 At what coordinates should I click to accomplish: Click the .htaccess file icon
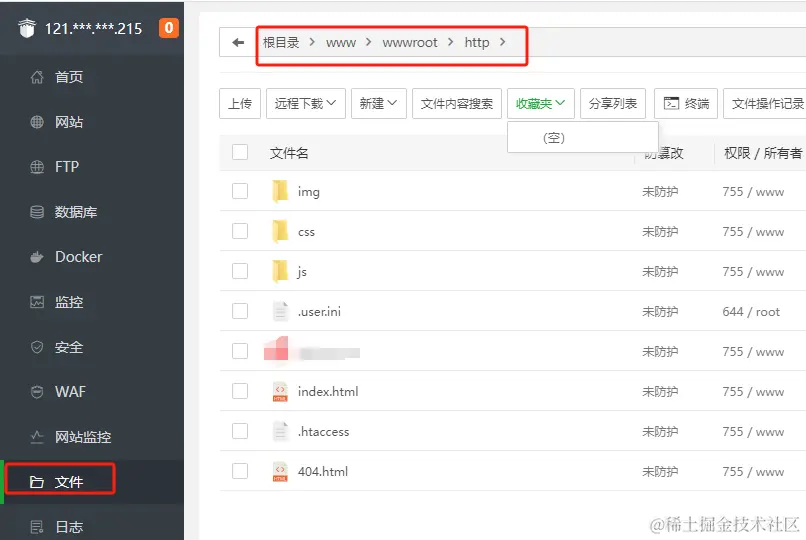(280, 431)
